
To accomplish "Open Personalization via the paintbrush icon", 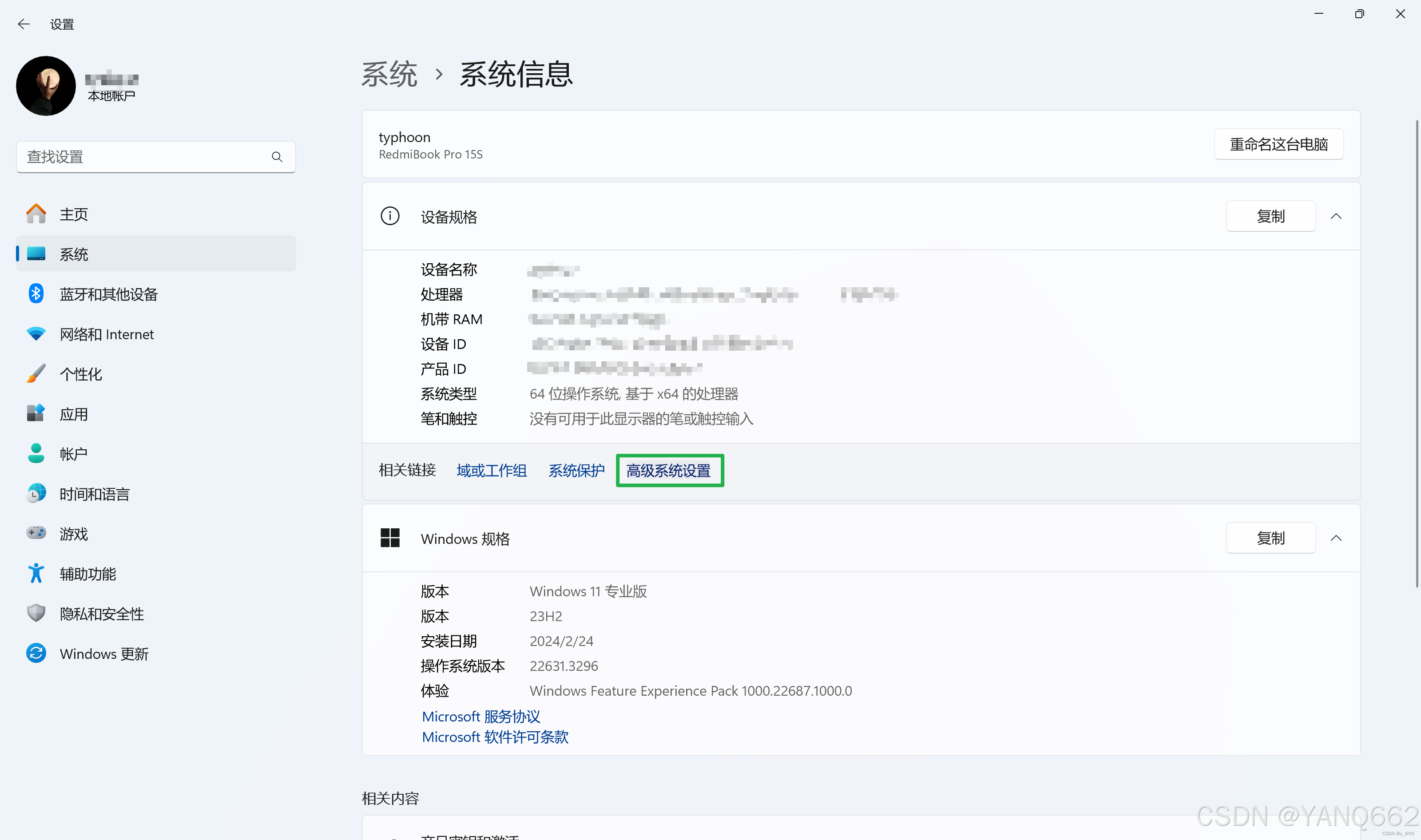I will [x=36, y=373].
